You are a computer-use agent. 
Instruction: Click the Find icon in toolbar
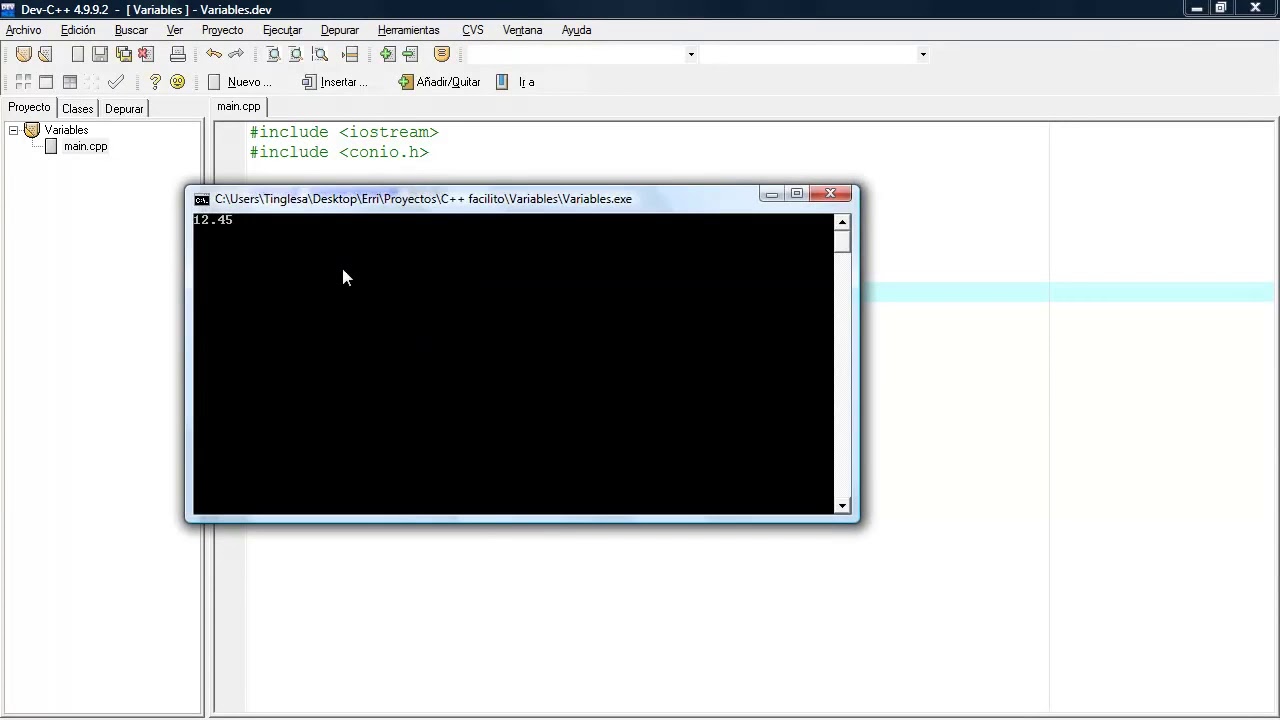coord(273,54)
